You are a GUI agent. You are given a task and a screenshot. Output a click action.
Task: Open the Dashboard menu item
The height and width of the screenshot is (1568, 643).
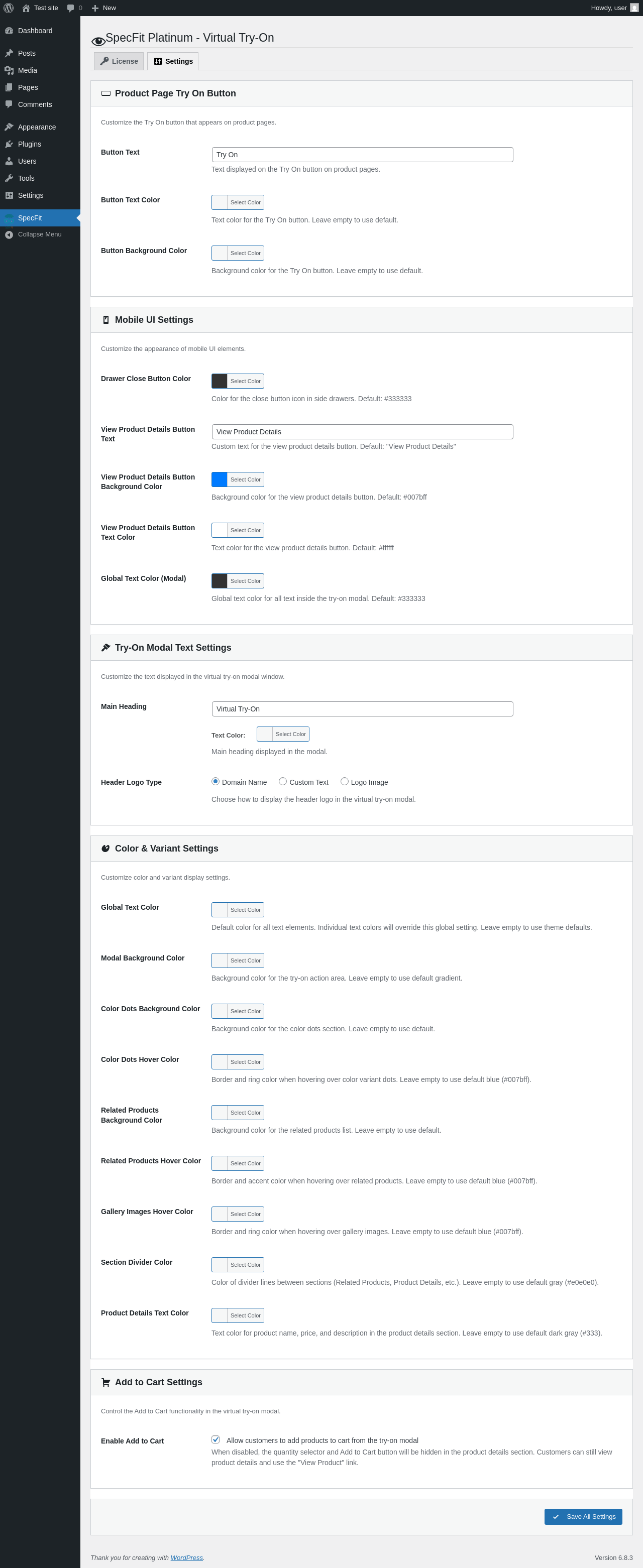coord(35,31)
